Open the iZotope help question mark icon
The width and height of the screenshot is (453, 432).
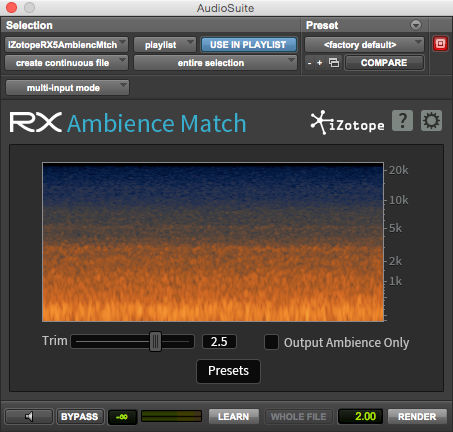402,121
